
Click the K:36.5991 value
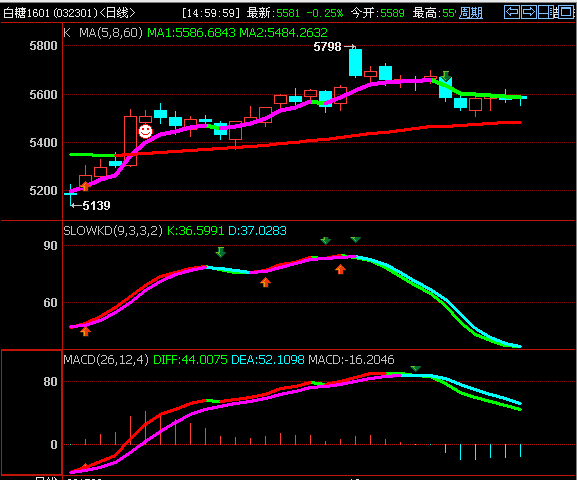pyautogui.click(x=195, y=231)
